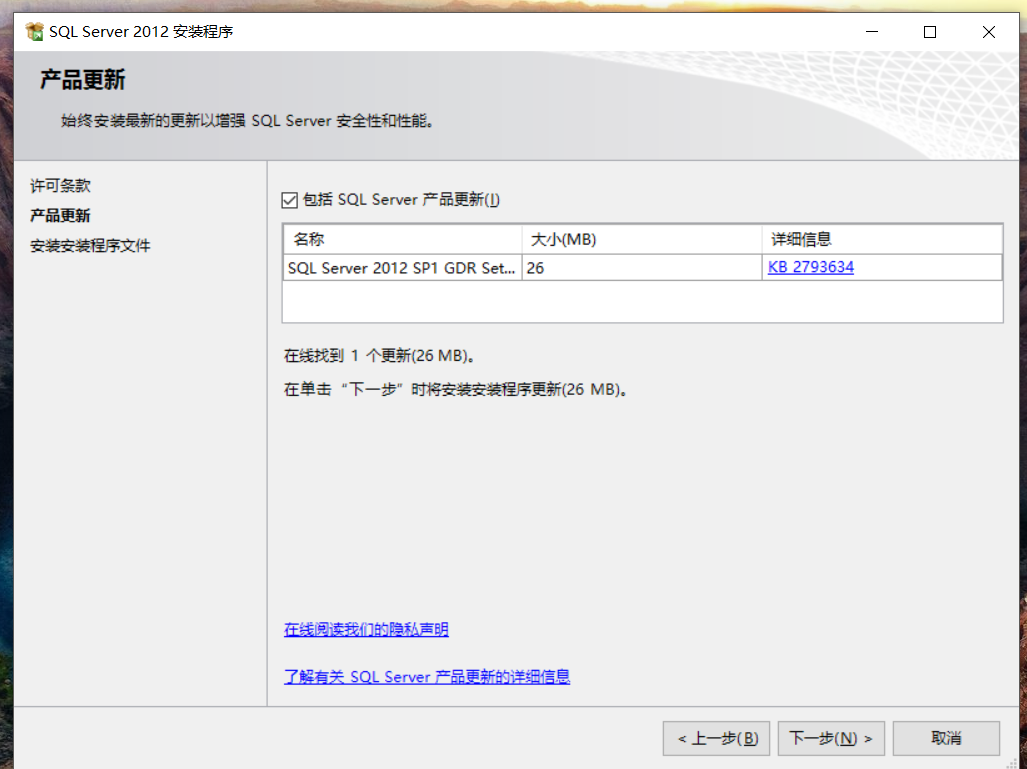Click the text 在线找到 1 个更新(26 MB)
Image resolution: width=1027 pixels, height=769 pixels.
pyautogui.click(x=380, y=356)
